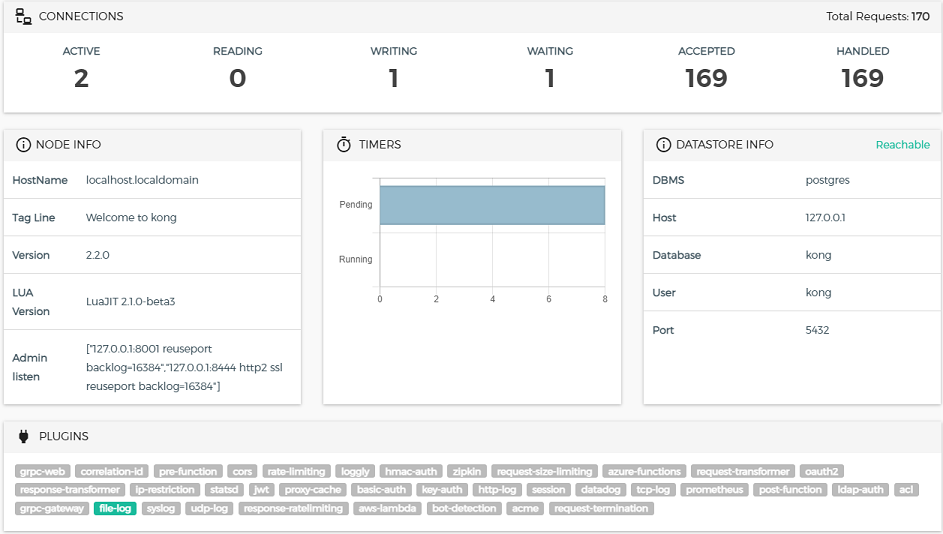Click the acl plugin tag
The image size is (943, 534).
(905, 490)
